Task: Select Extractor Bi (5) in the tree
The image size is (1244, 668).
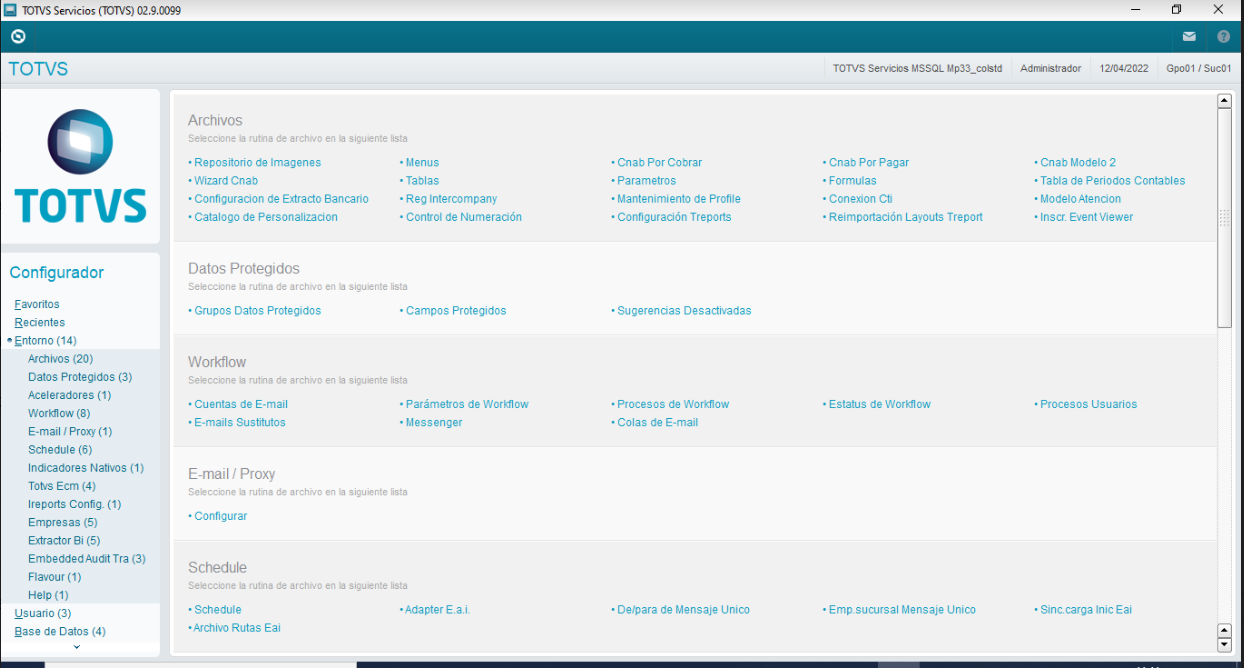Action: [x=62, y=540]
